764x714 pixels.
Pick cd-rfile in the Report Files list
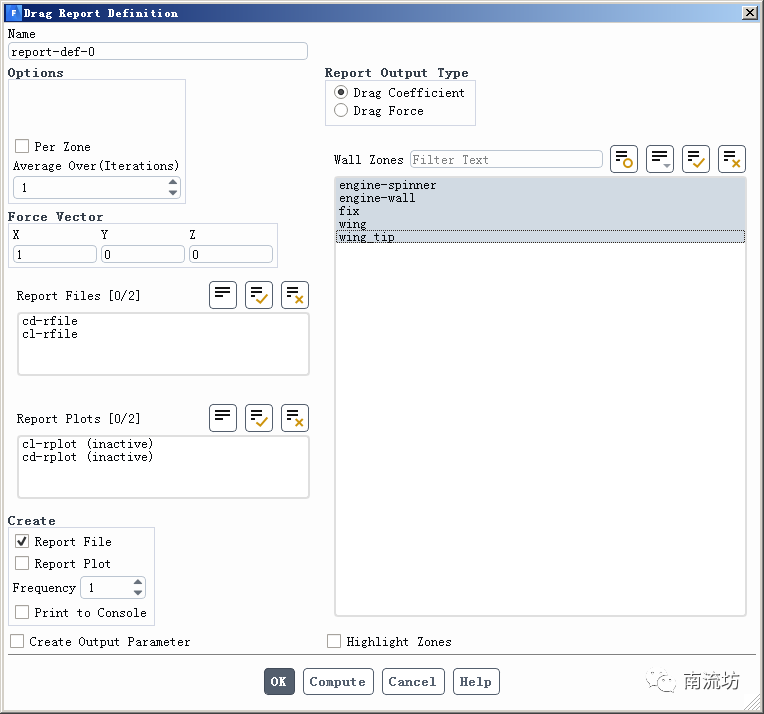click(50, 321)
